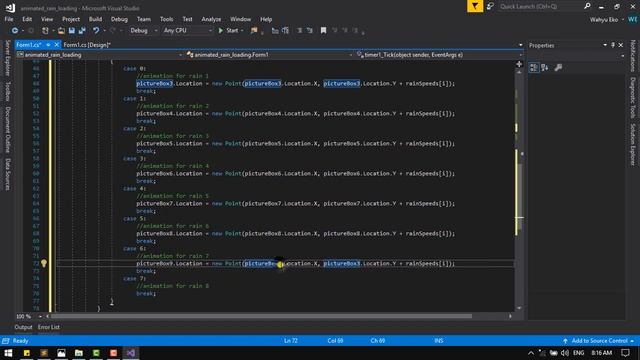
Task: Expand the Wahyu Eko account dropdown
Action: point(623,20)
